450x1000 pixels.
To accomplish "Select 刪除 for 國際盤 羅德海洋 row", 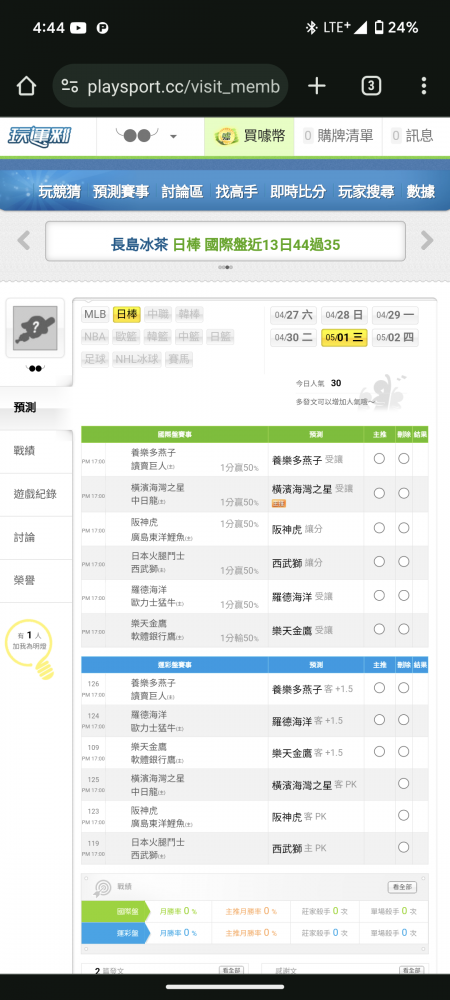I will 403,595.
